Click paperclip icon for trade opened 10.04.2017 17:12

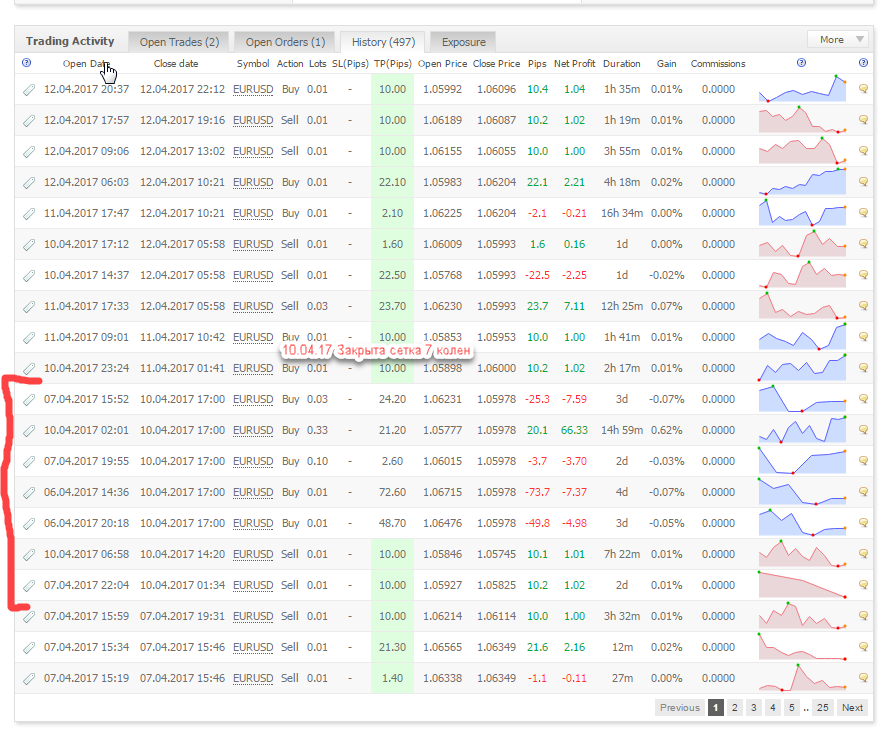point(29,244)
